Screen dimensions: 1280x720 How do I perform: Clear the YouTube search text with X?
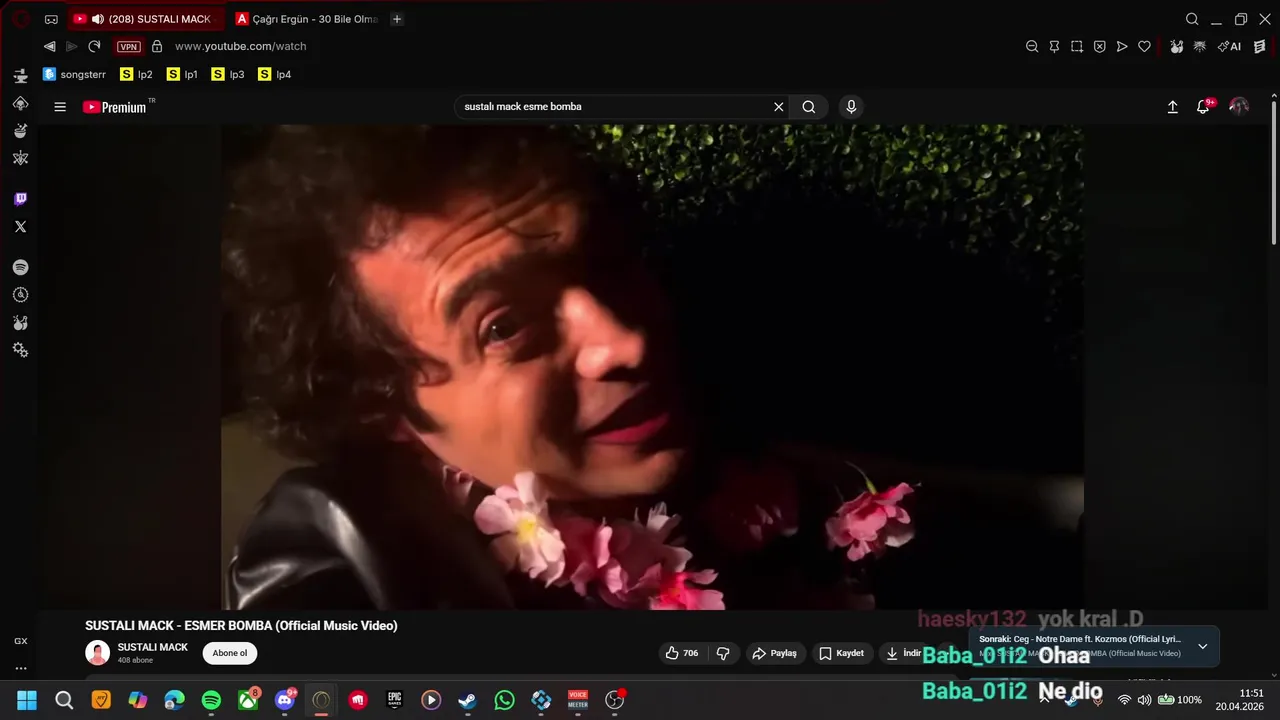pos(778,107)
